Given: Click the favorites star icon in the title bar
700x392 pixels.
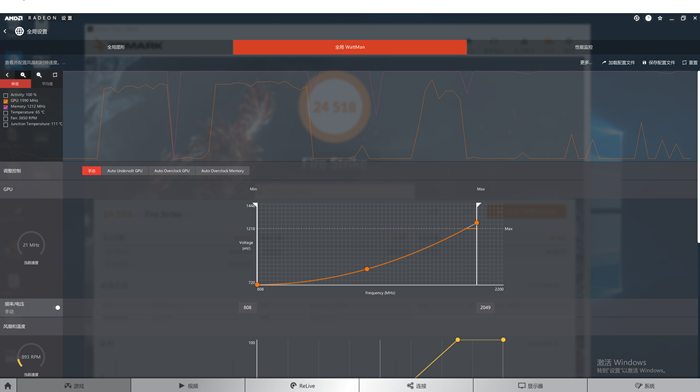Looking at the screenshot, I should coord(660,18).
